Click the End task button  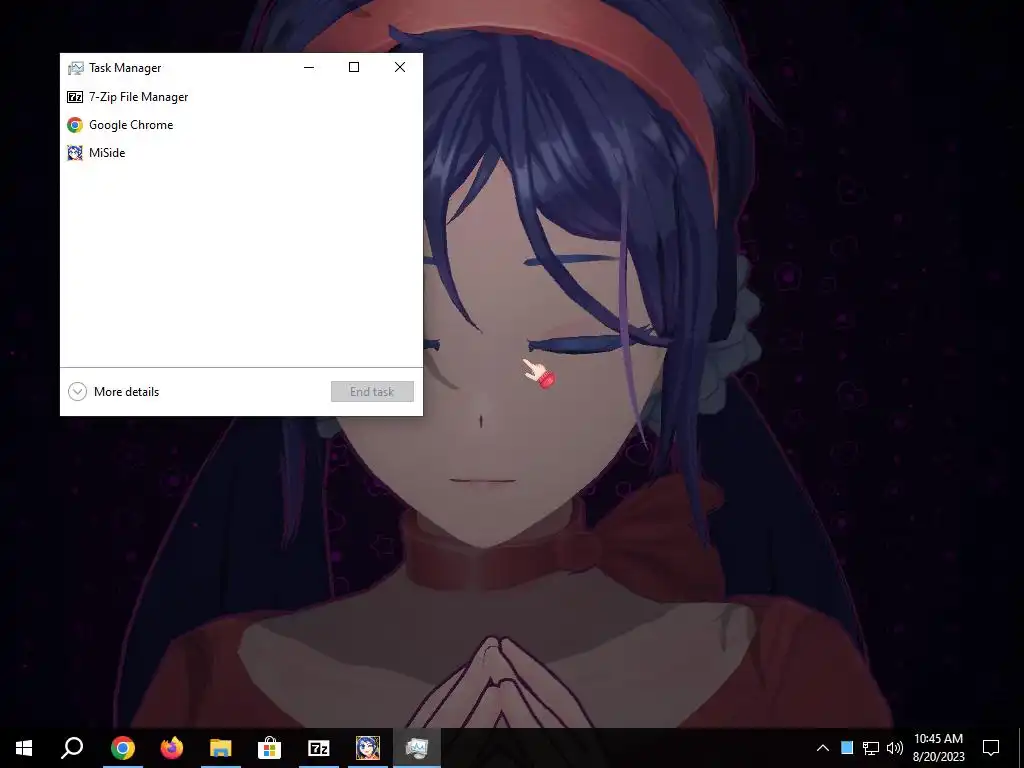372,392
